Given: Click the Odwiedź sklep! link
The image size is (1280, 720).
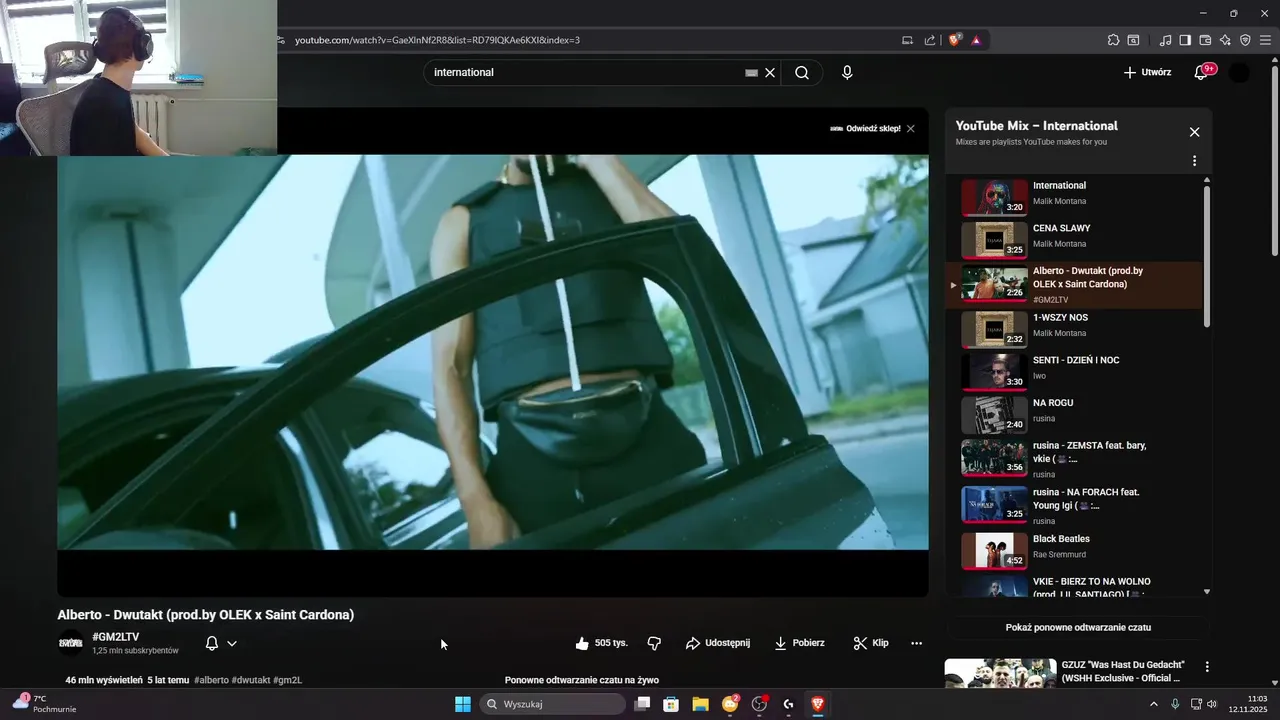Looking at the screenshot, I should pyautogui.click(x=873, y=129).
